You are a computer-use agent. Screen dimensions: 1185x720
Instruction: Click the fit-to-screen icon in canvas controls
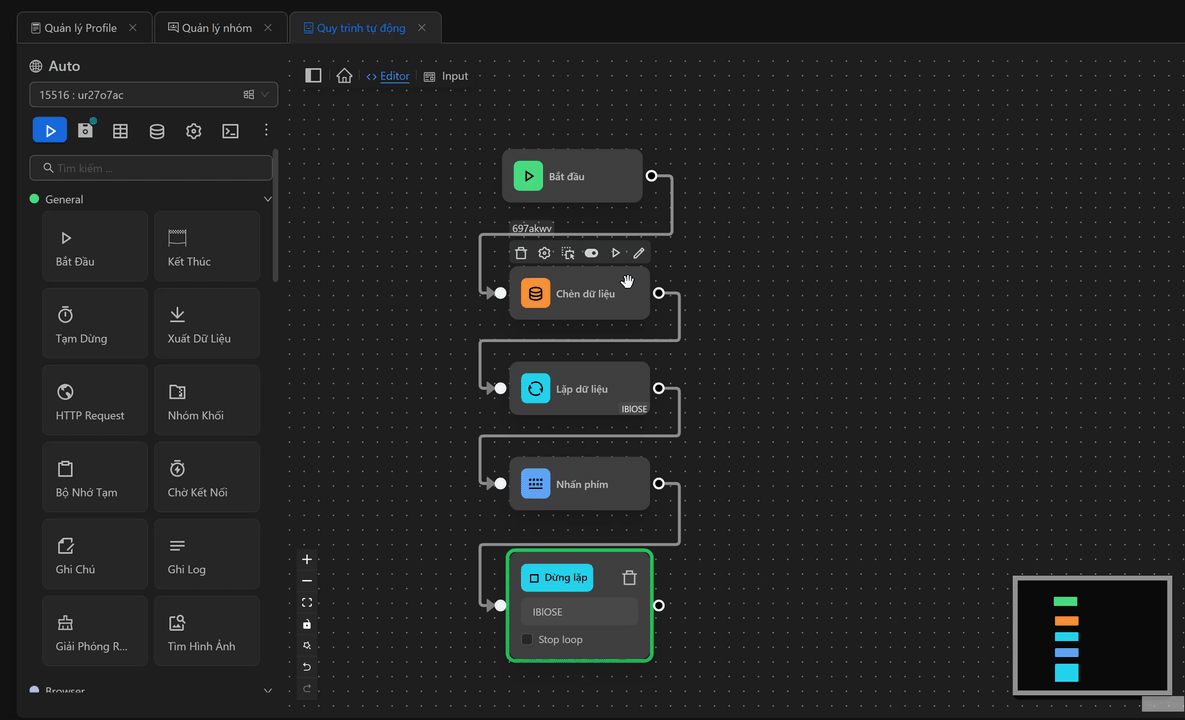coord(307,602)
